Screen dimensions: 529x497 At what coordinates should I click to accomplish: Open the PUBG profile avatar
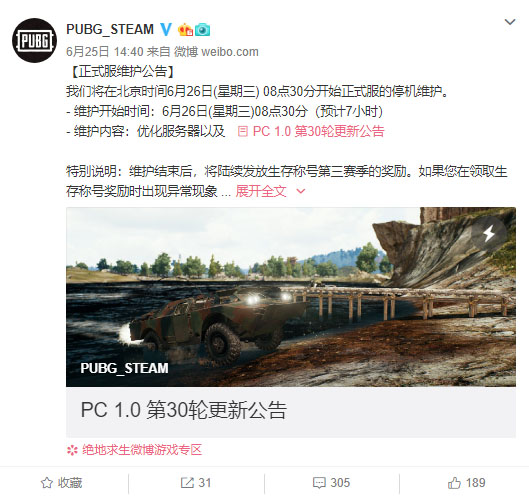pos(34,40)
